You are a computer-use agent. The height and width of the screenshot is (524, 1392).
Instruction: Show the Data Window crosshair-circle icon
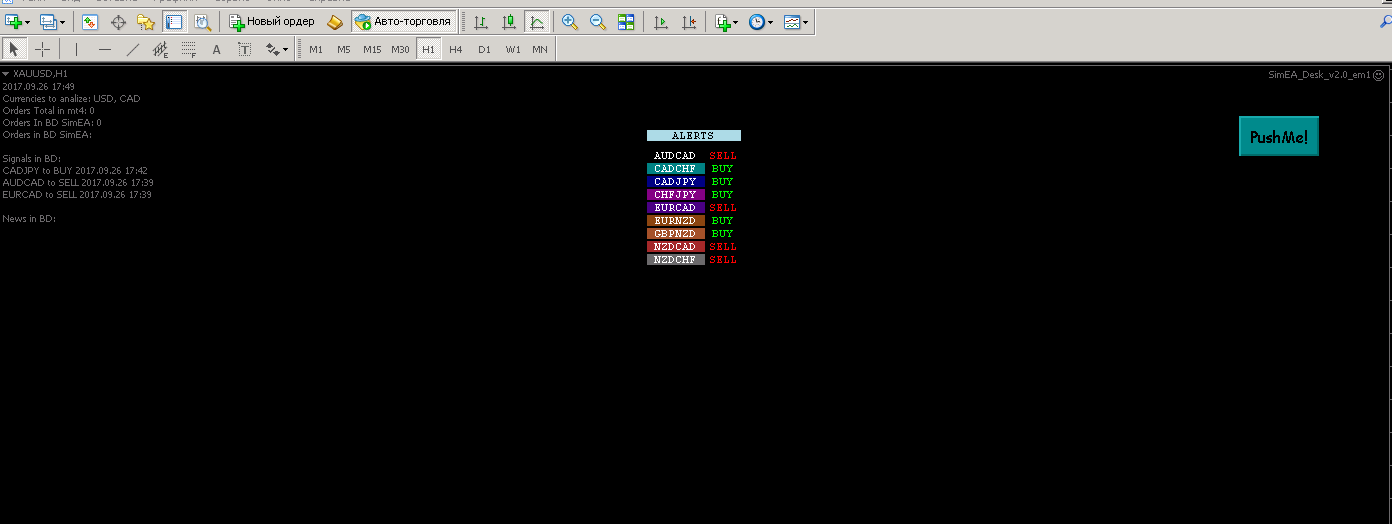(x=118, y=21)
